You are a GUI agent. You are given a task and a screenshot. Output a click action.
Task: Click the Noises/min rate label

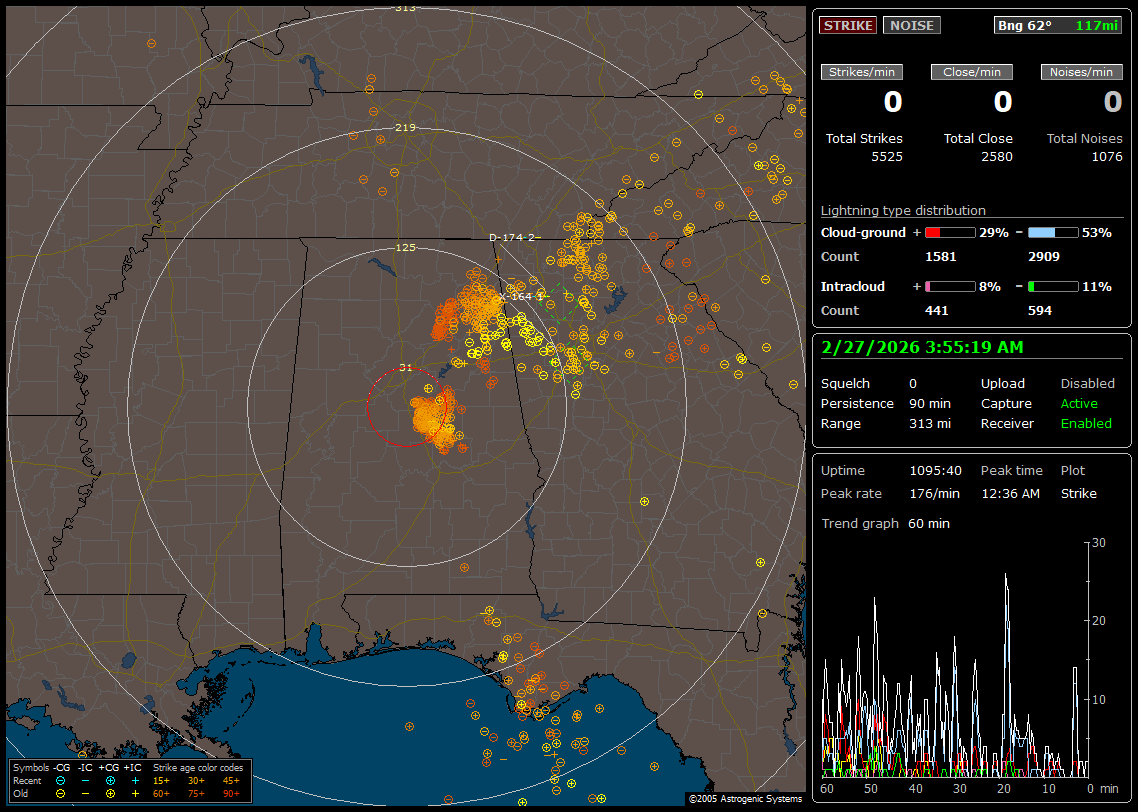click(1081, 72)
